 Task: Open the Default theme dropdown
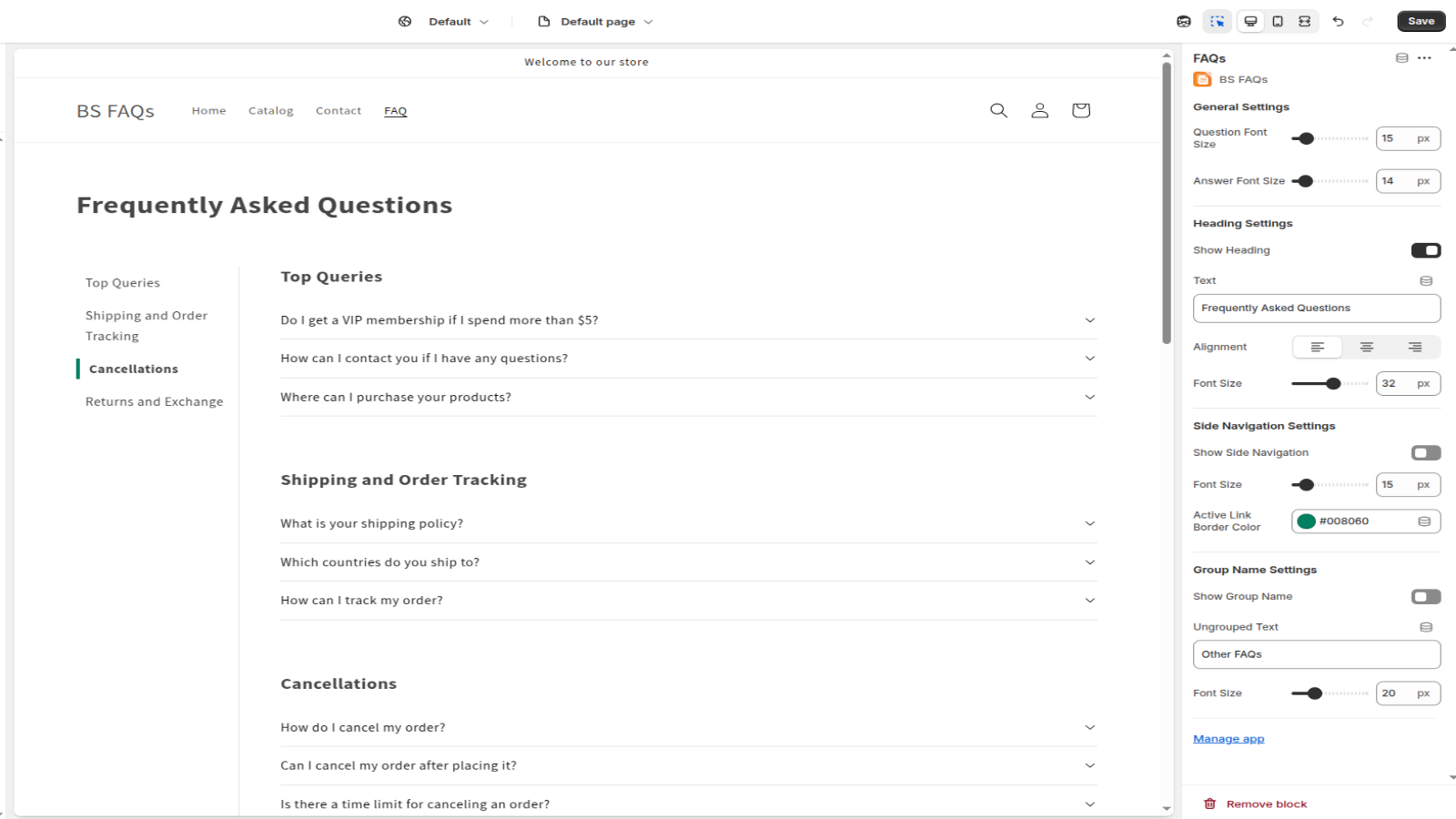tap(452, 21)
